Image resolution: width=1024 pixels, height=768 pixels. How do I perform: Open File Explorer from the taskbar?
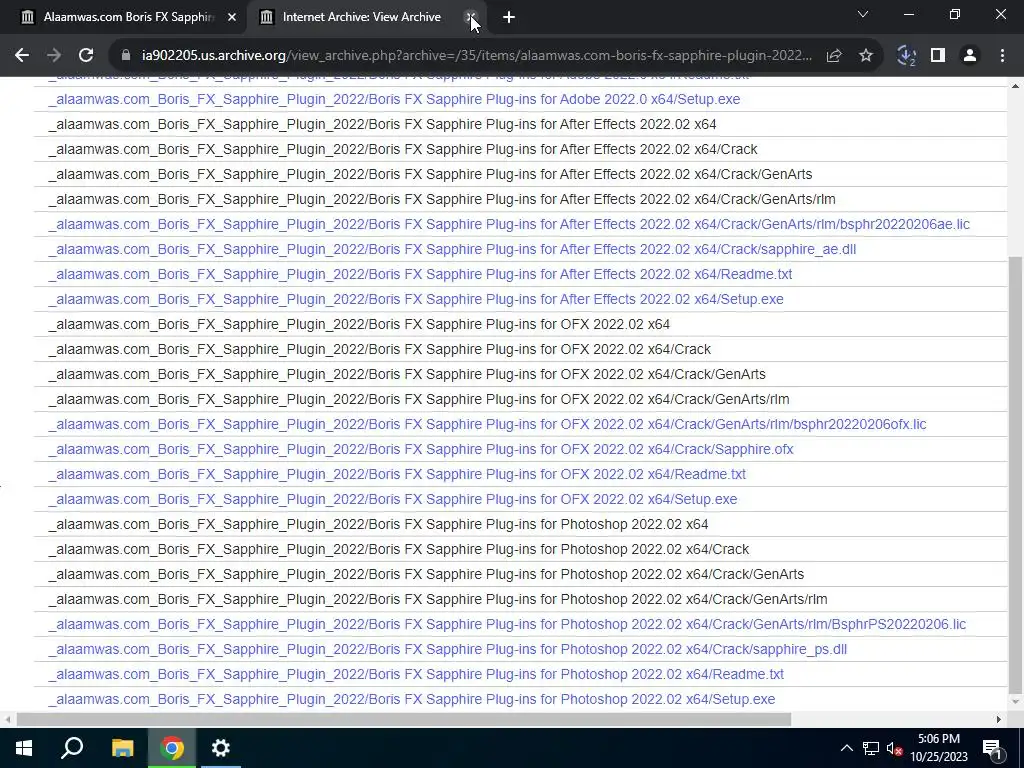click(122, 748)
